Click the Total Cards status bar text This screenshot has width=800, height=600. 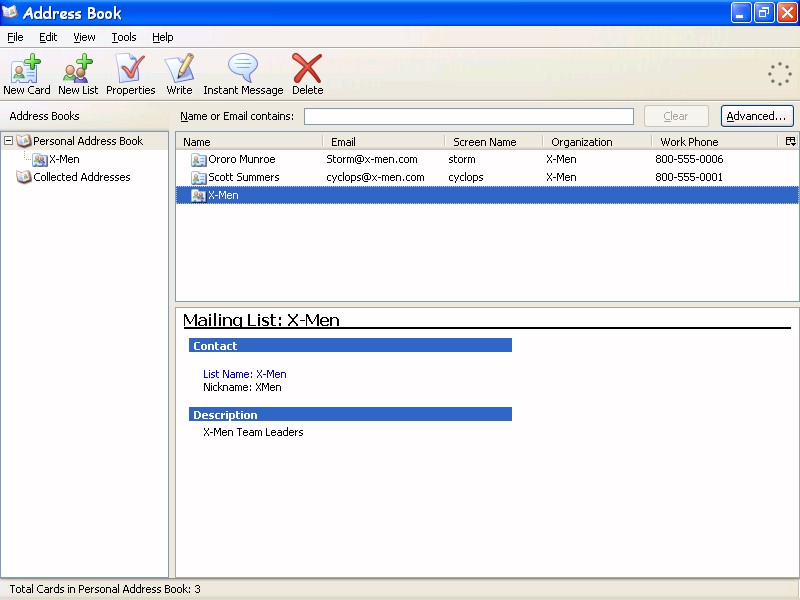(105, 589)
